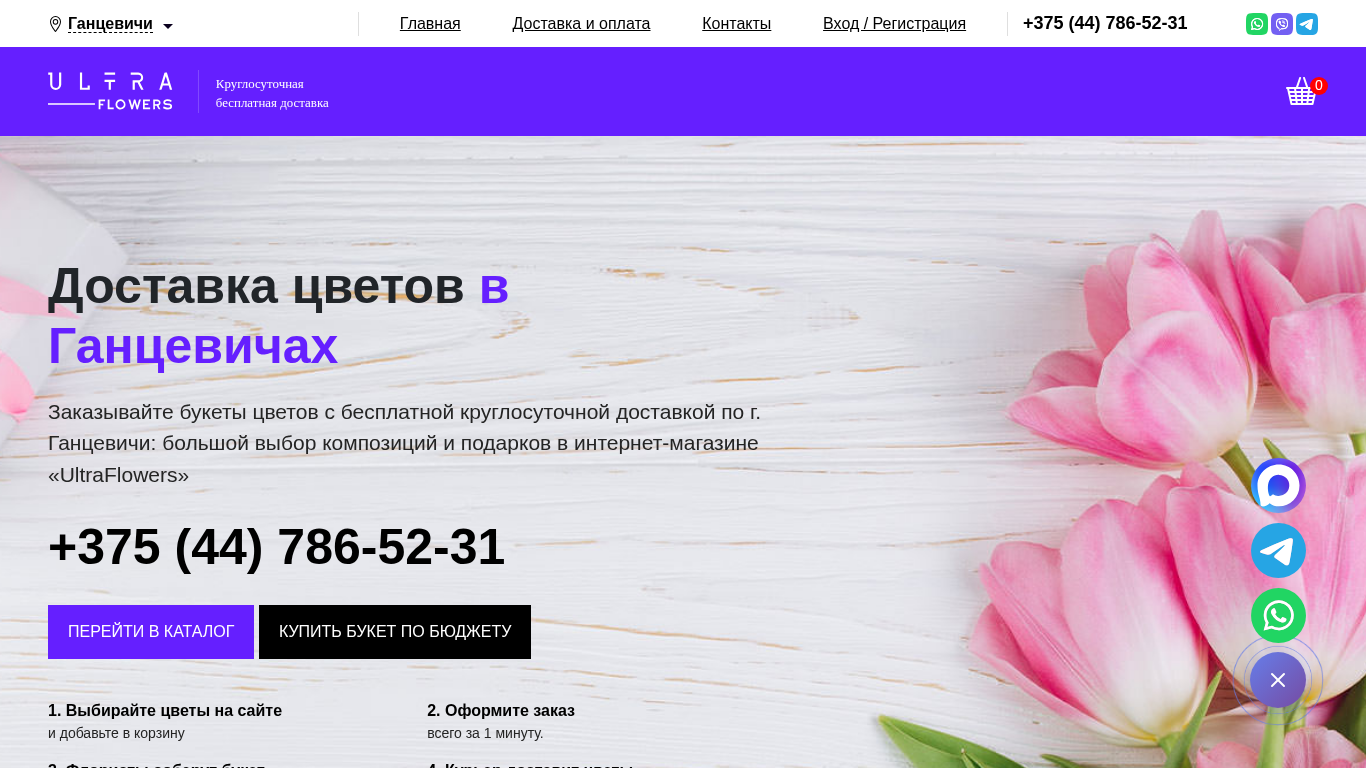Image resolution: width=1366 pixels, height=768 pixels.
Task: Click the Ultra Flowers logo
Action: [x=110, y=91]
